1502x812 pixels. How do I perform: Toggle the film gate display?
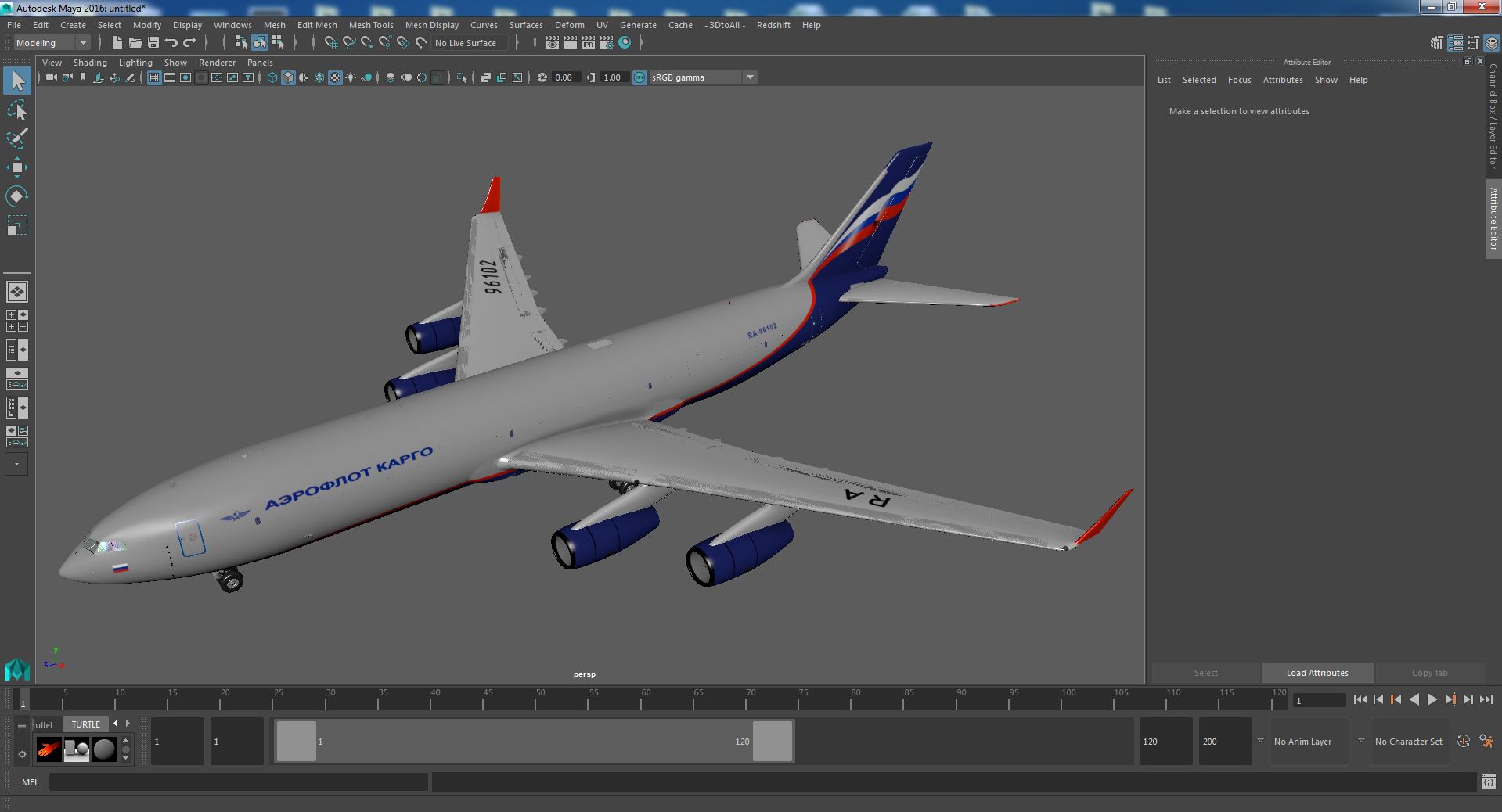point(170,77)
